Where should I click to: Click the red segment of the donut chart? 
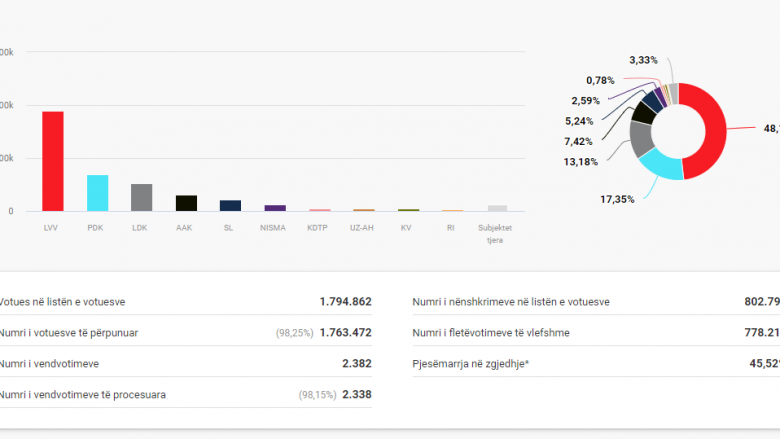[714, 130]
